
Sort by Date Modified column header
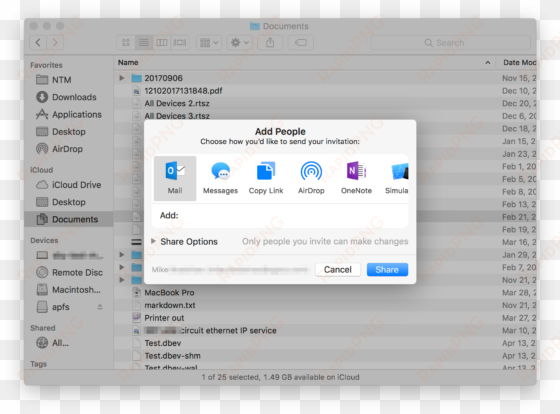point(519,63)
